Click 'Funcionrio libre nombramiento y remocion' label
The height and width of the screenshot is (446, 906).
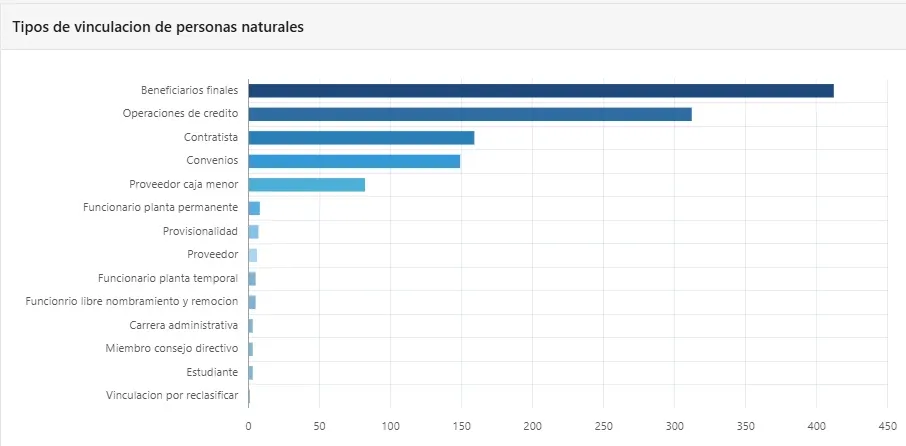pos(132,302)
